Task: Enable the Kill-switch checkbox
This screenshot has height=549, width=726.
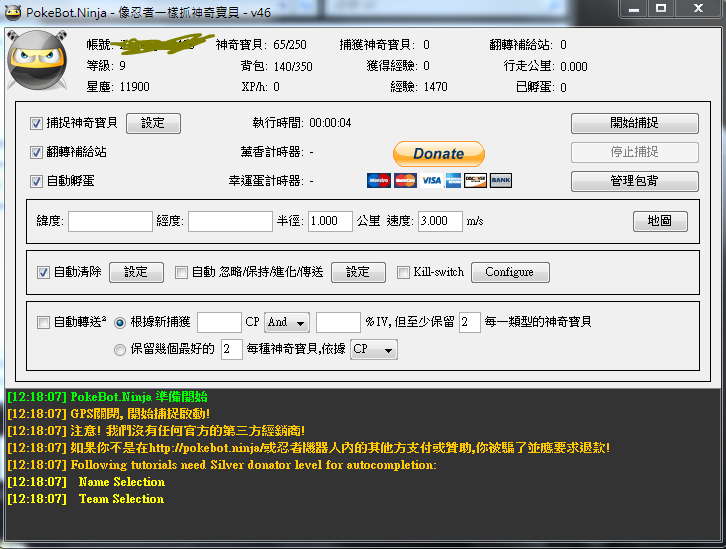Action: click(x=403, y=272)
